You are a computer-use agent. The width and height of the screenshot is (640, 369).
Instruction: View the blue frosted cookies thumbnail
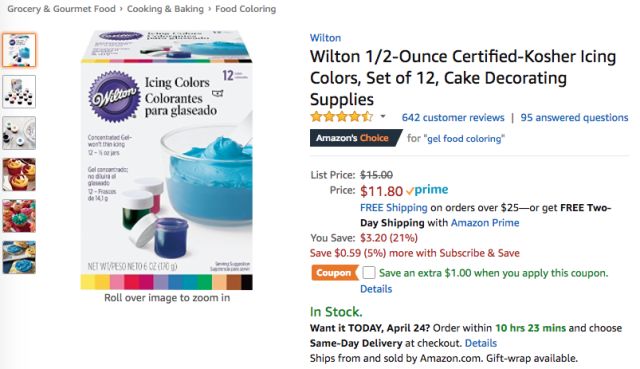pos(19,257)
